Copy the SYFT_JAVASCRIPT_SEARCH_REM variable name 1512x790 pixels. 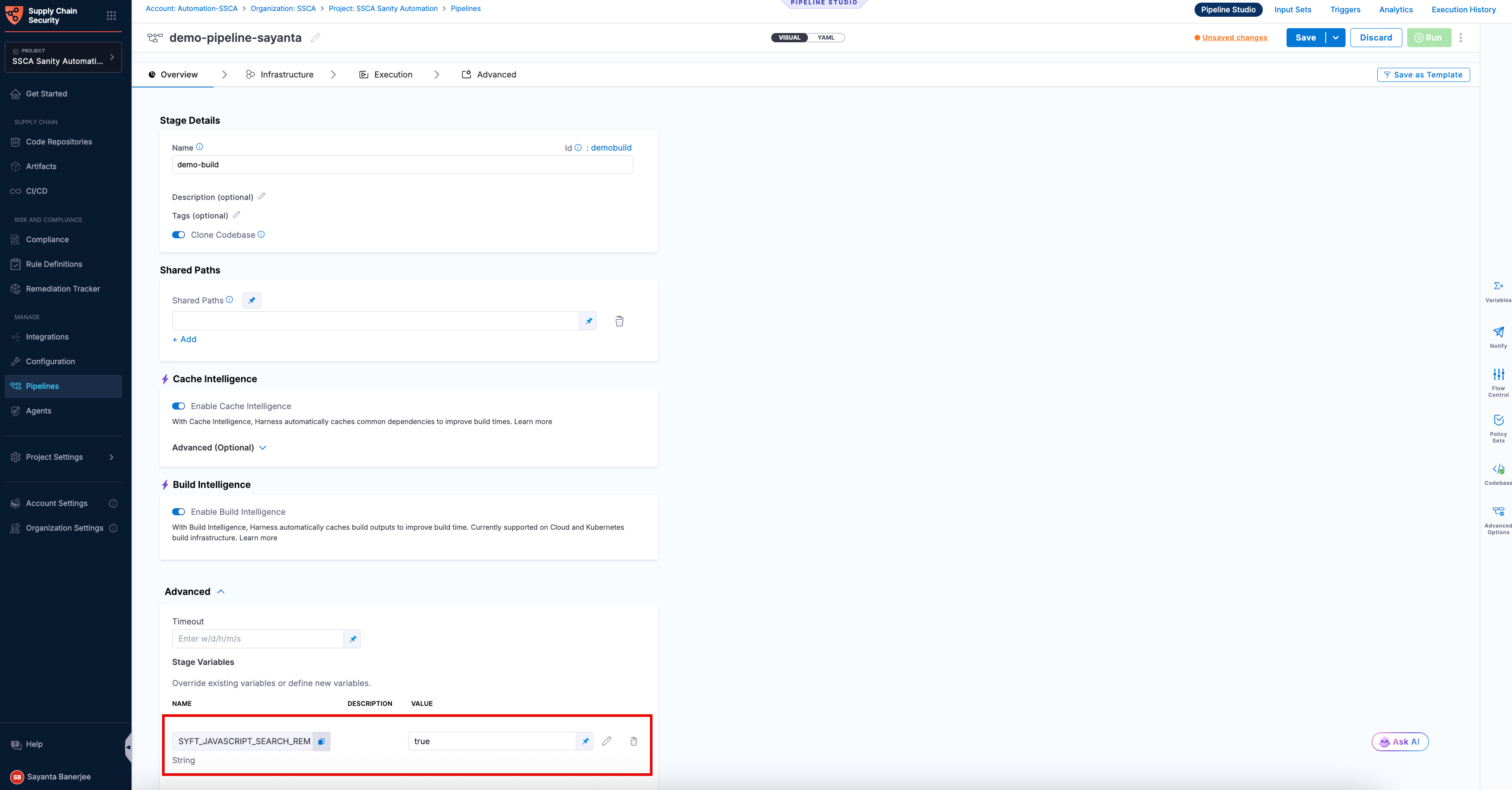tap(322, 741)
